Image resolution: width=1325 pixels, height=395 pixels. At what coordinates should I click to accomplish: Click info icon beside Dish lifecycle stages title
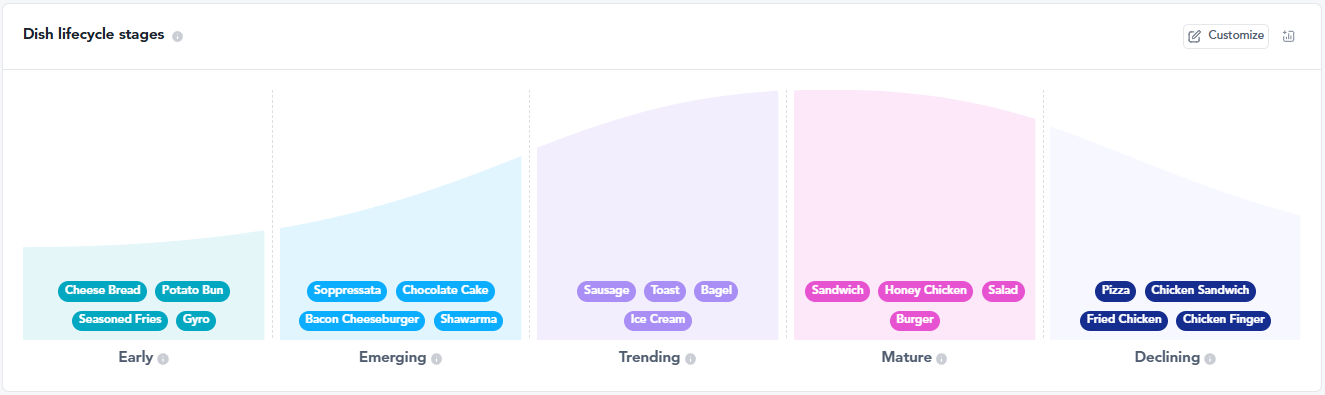pyautogui.click(x=177, y=37)
